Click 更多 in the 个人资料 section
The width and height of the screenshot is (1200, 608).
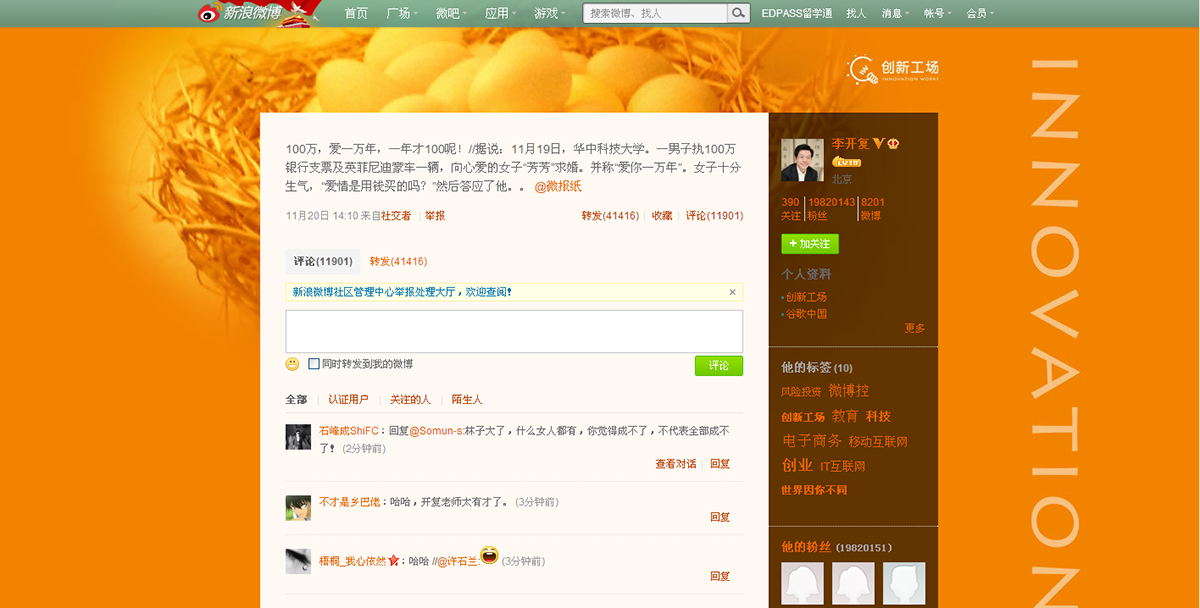(x=915, y=328)
